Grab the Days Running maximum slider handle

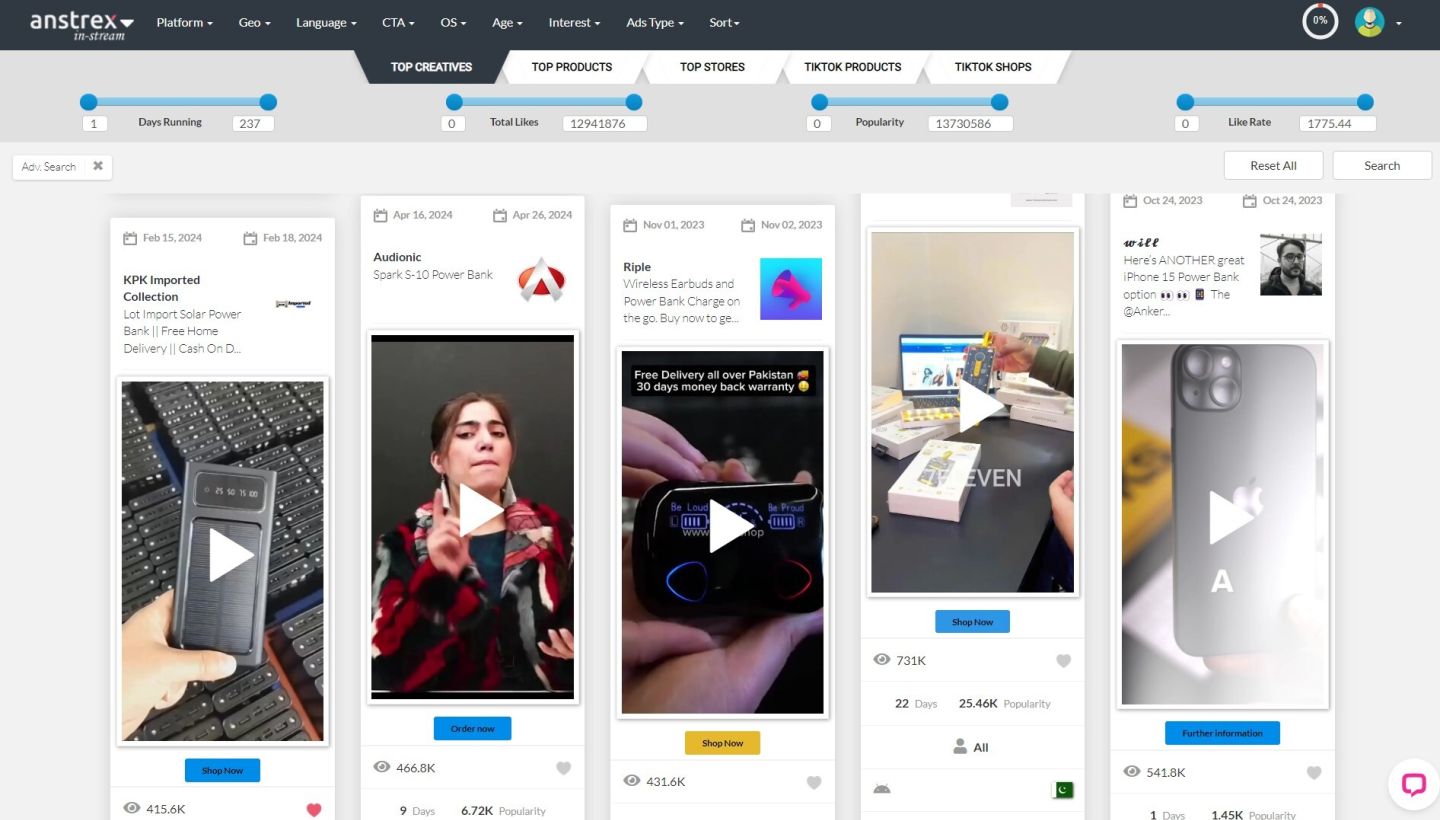(x=268, y=102)
